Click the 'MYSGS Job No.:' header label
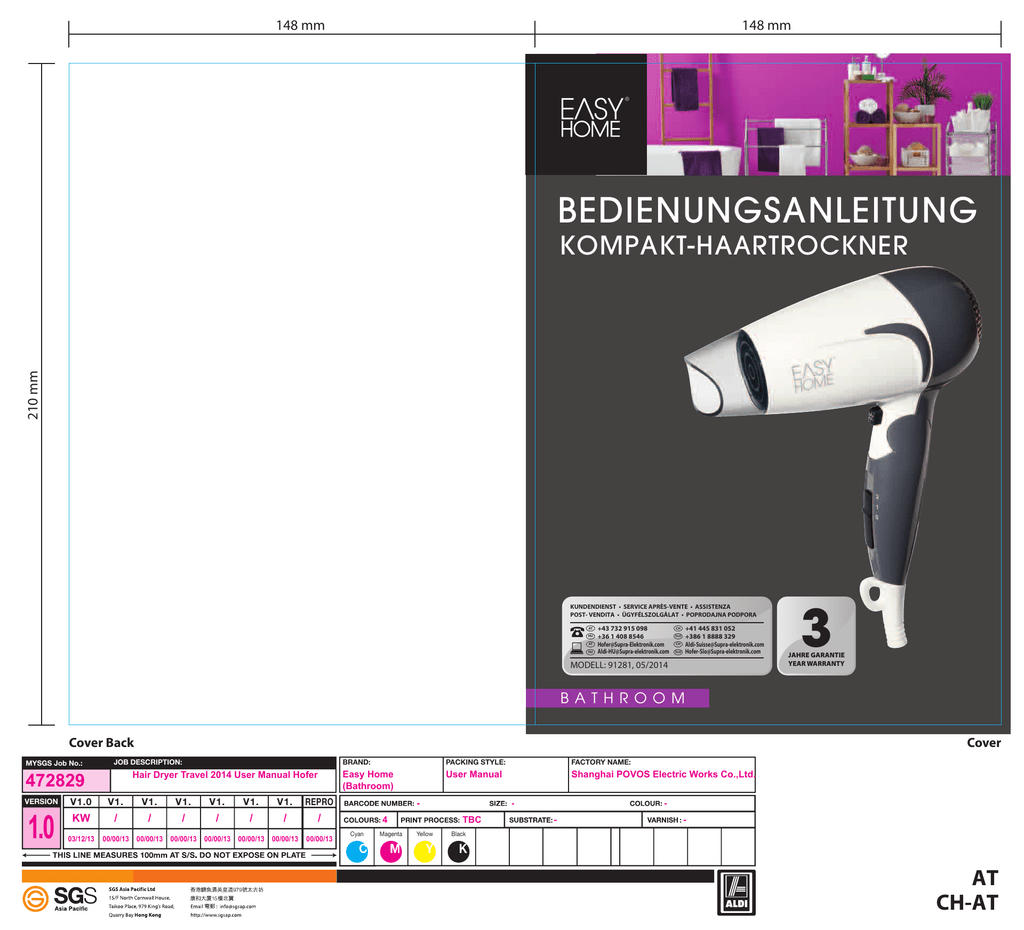This screenshot has width=1024, height=930. tap(54, 763)
